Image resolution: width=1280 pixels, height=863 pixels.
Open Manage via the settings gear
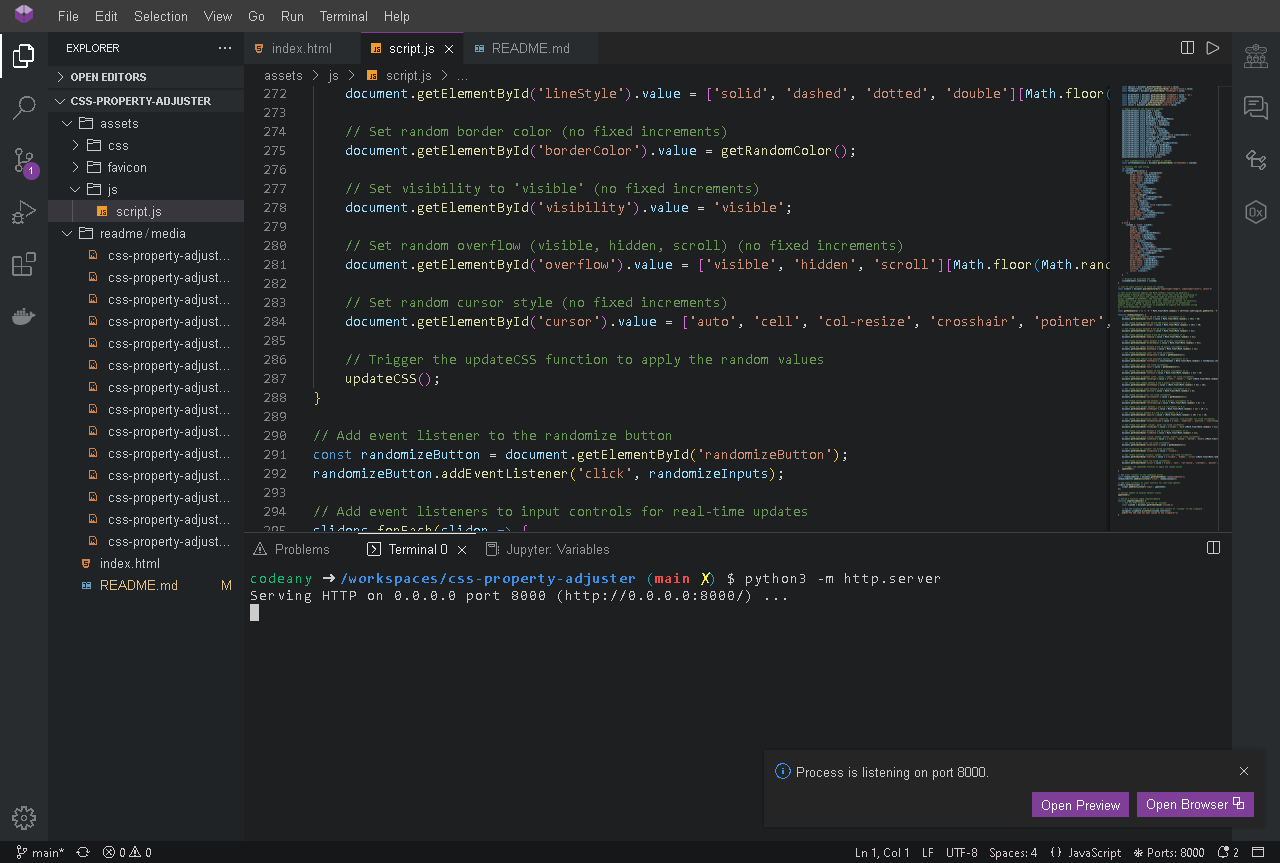(x=24, y=817)
